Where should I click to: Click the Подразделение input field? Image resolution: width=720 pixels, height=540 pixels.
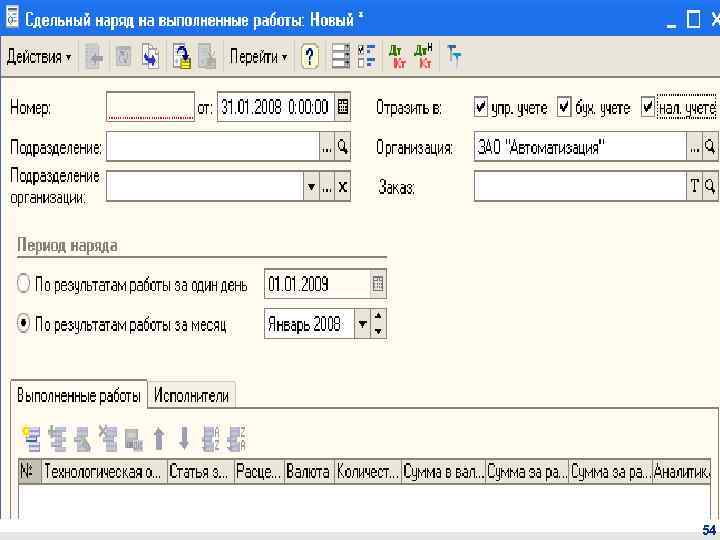click(213, 147)
